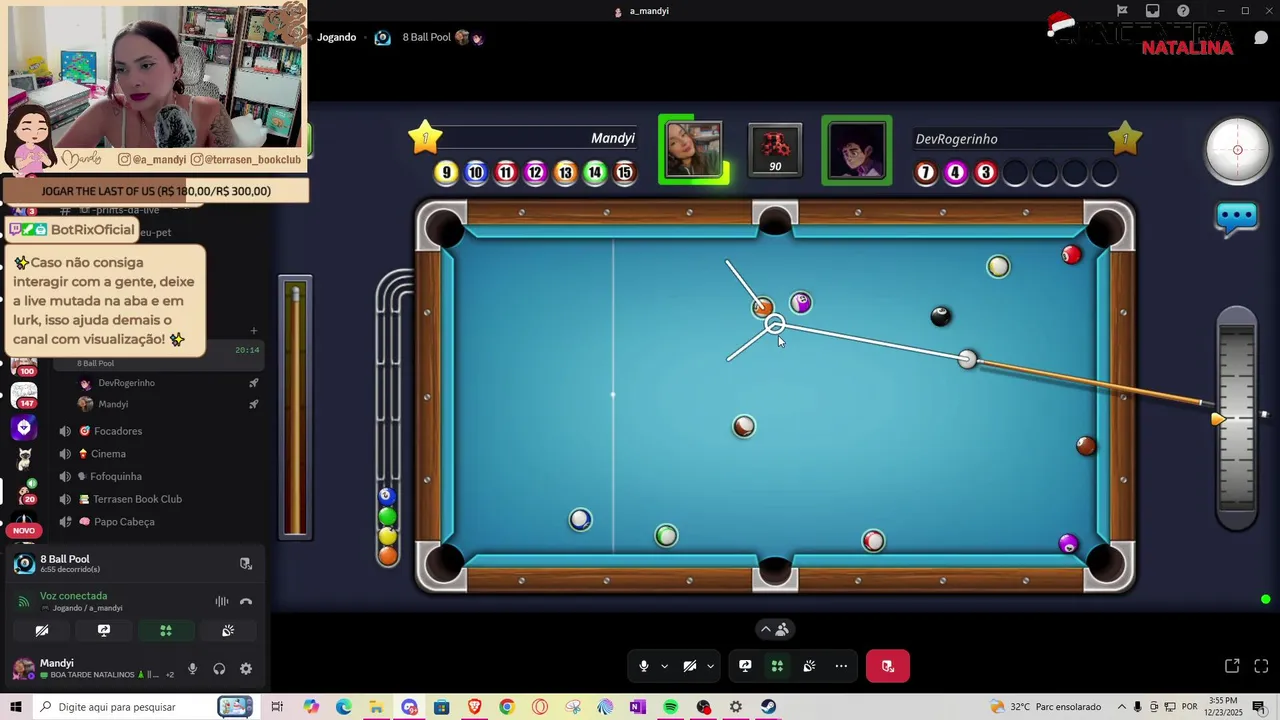Select Mandyi in voice channel list
The width and height of the screenshot is (1280, 720).
168,404
